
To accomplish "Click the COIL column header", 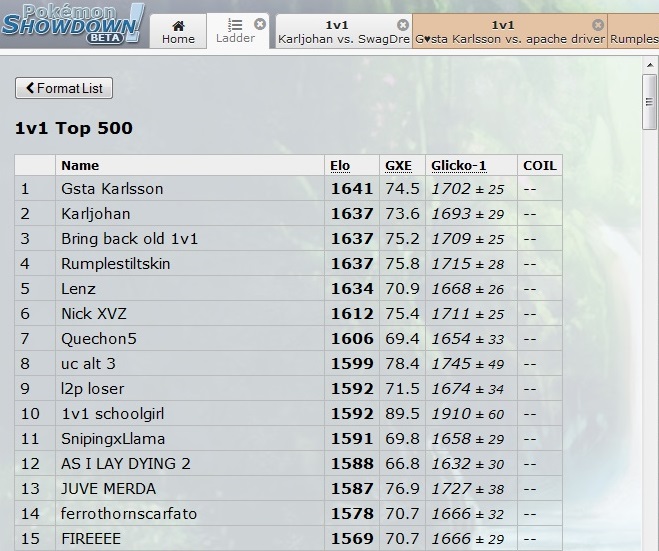I will [539, 165].
